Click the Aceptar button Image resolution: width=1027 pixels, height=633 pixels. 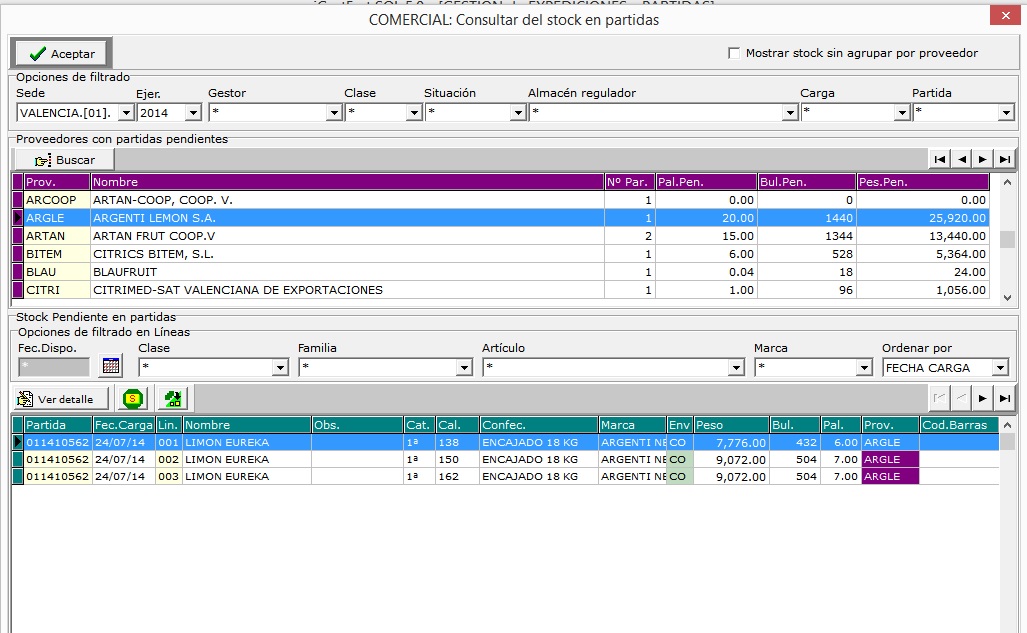[x=62, y=54]
